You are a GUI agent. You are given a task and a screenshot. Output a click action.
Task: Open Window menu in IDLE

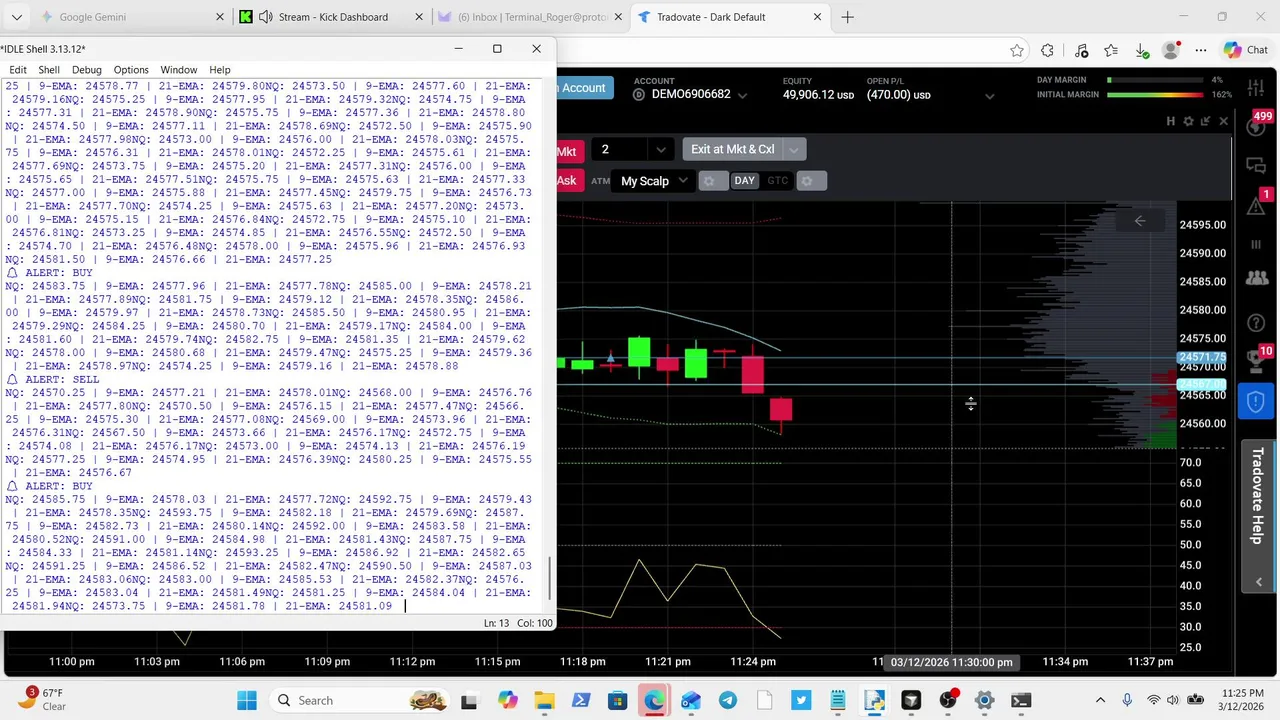(x=178, y=70)
